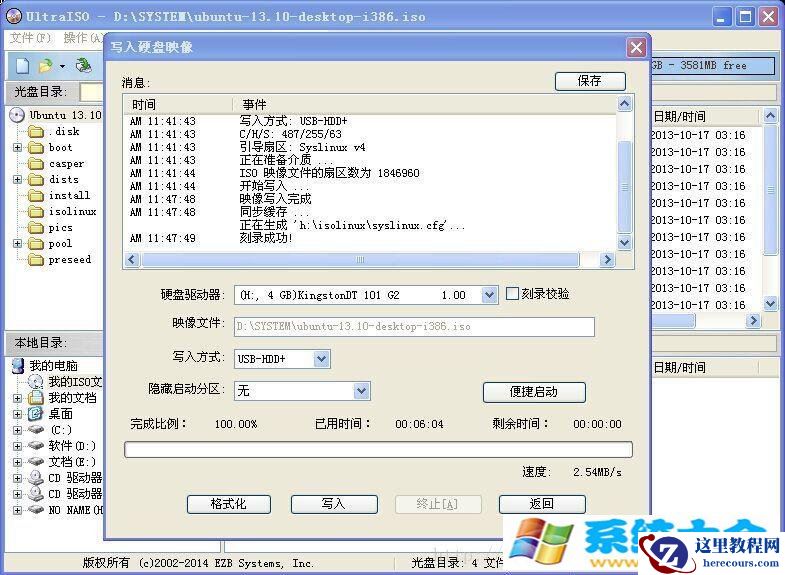The height and width of the screenshot is (575, 785).
Task: Click the 保存 button
Action: [x=590, y=81]
